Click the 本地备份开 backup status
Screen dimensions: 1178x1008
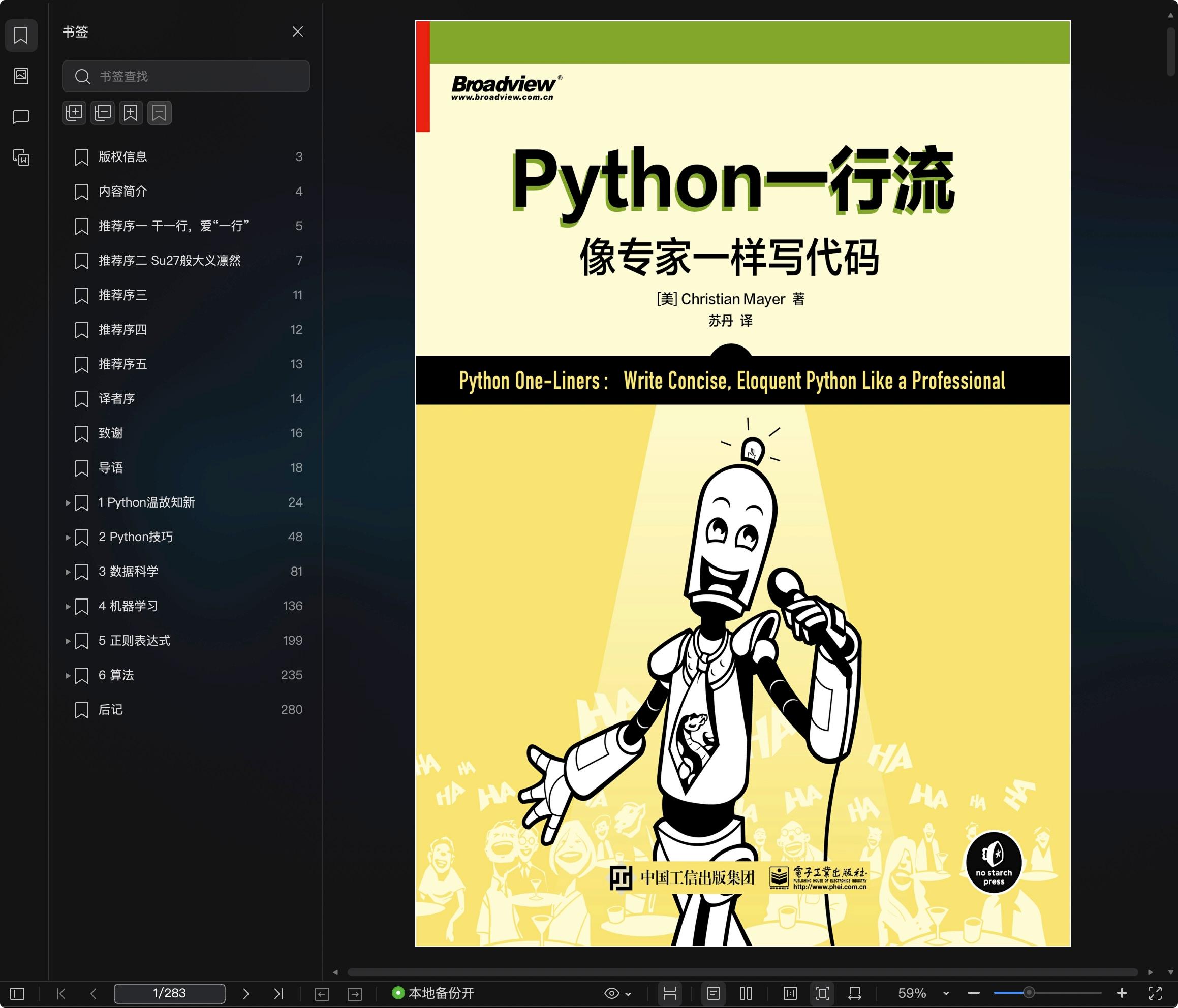point(433,993)
